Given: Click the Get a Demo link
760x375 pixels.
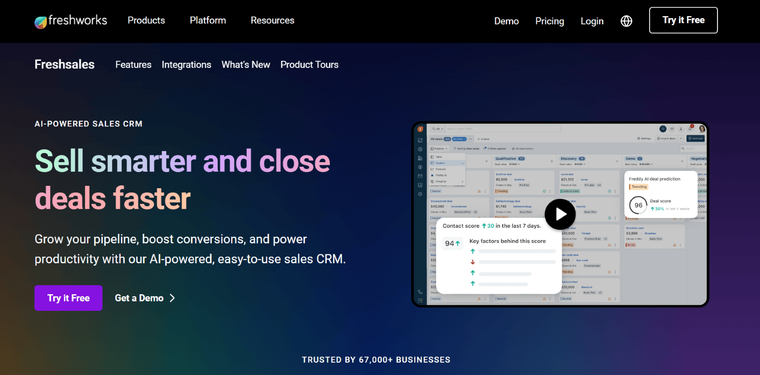Looking at the screenshot, I should (x=144, y=298).
